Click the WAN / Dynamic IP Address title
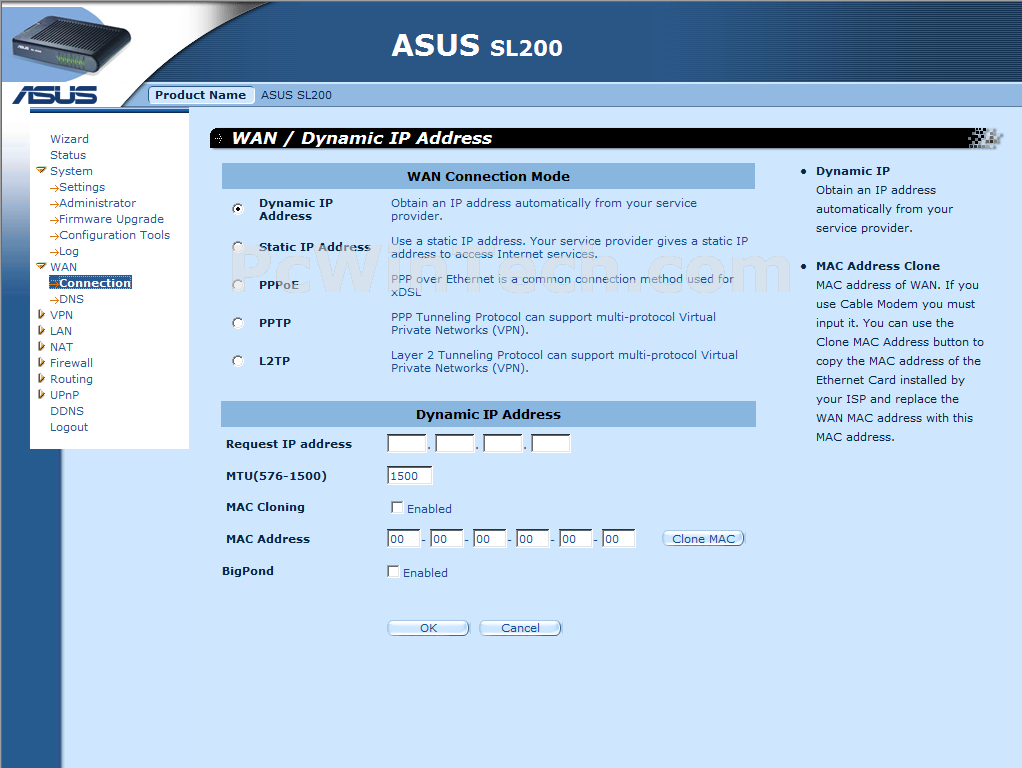The image size is (1022, 768). 362,138
